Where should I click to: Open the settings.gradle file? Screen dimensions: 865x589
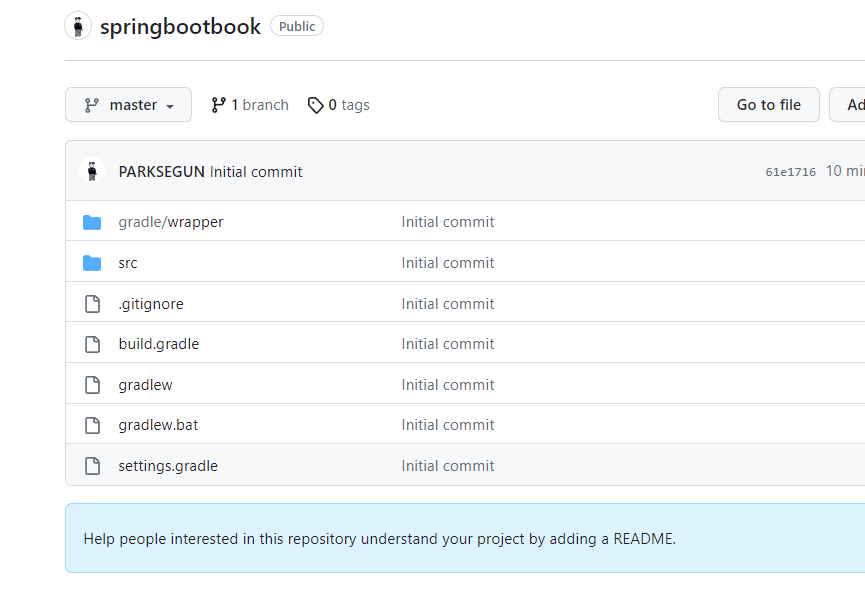[168, 466]
